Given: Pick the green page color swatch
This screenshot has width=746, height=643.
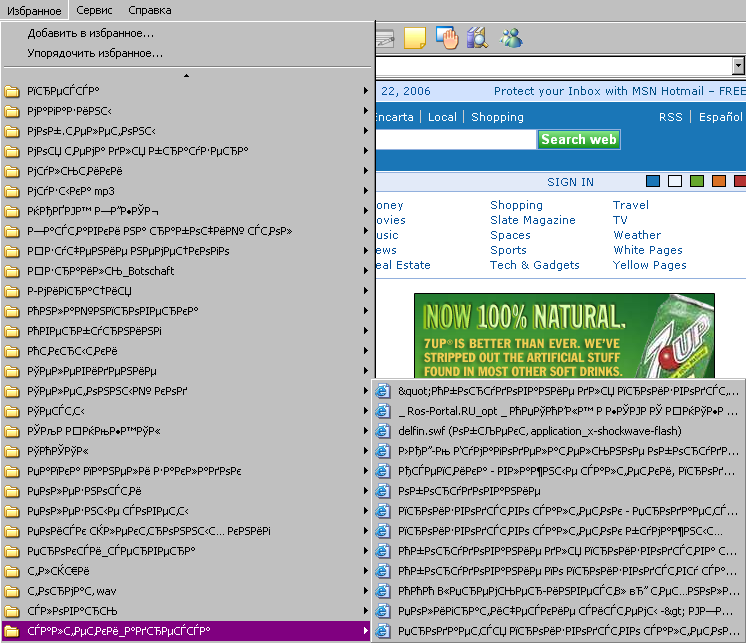Looking at the screenshot, I should 697,181.
